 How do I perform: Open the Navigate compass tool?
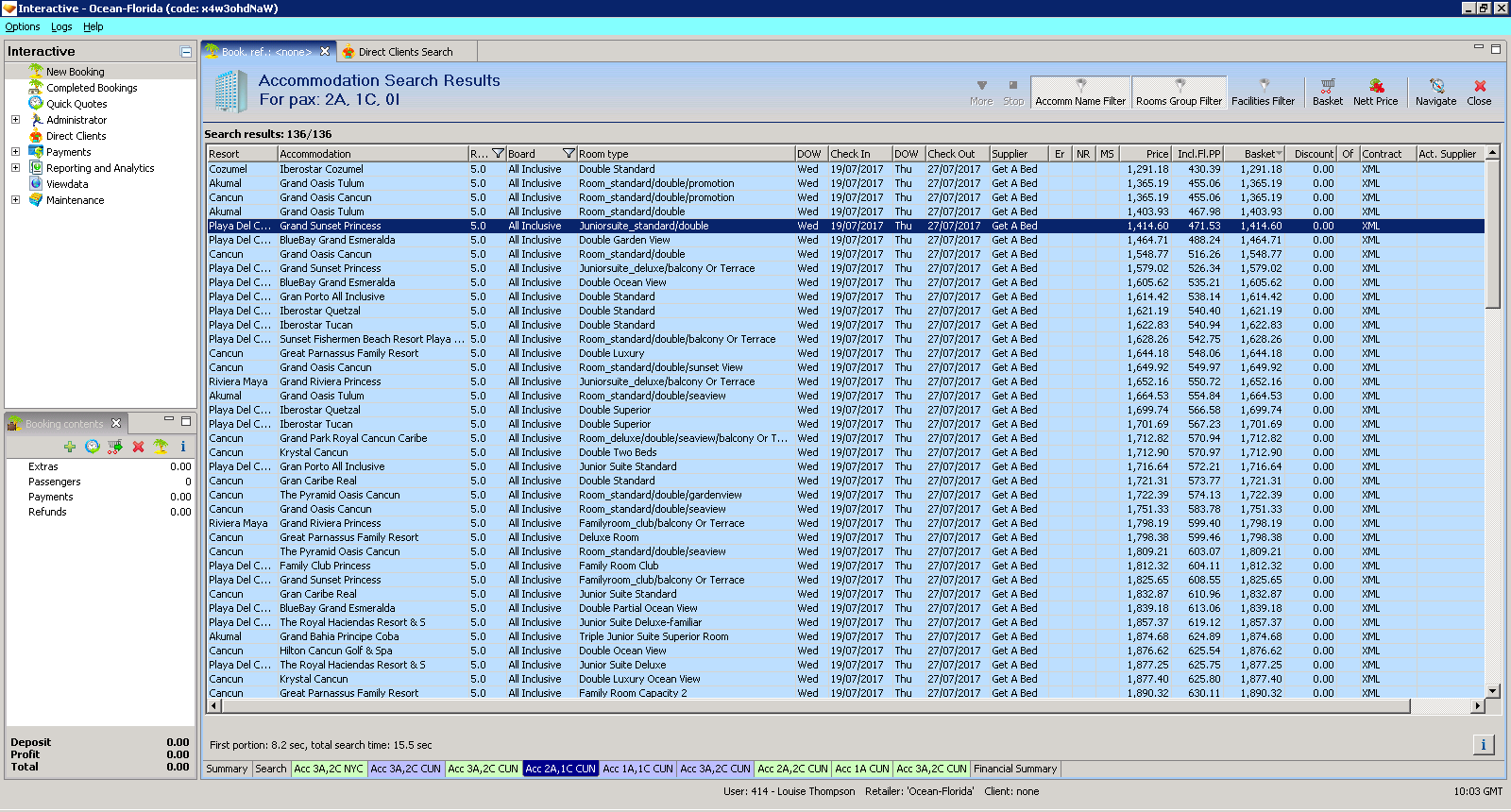tap(1435, 92)
